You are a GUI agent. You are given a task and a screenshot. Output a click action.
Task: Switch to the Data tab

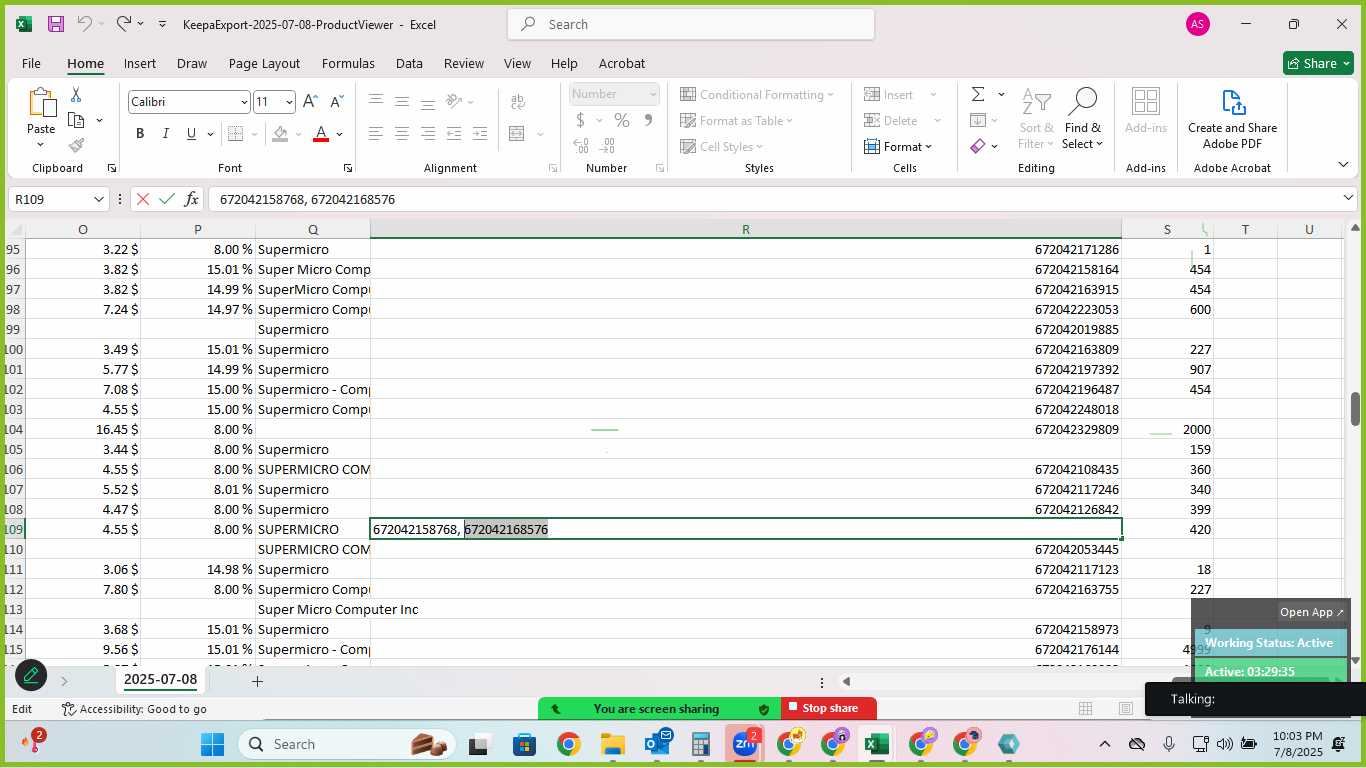click(x=409, y=63)
